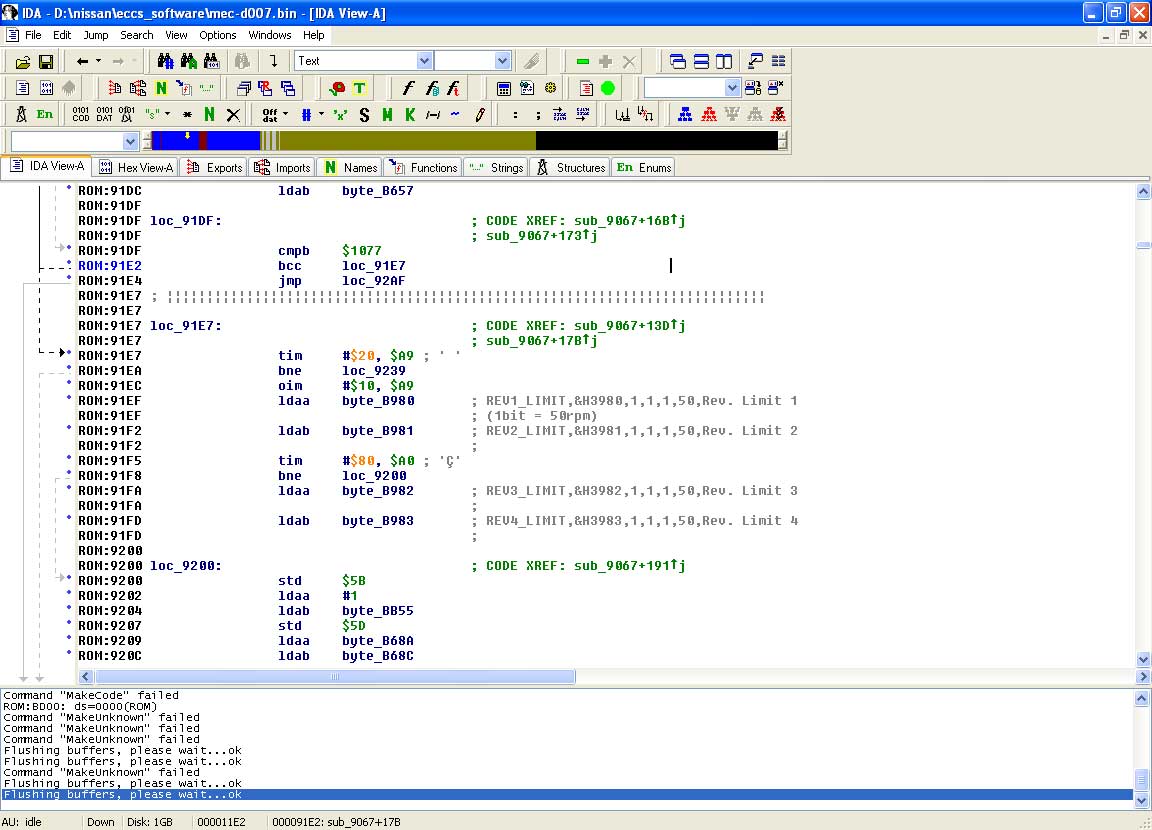
Task: Click the calculator icon in toolbar
Action: pyautogui.click(x=504, y=88)
